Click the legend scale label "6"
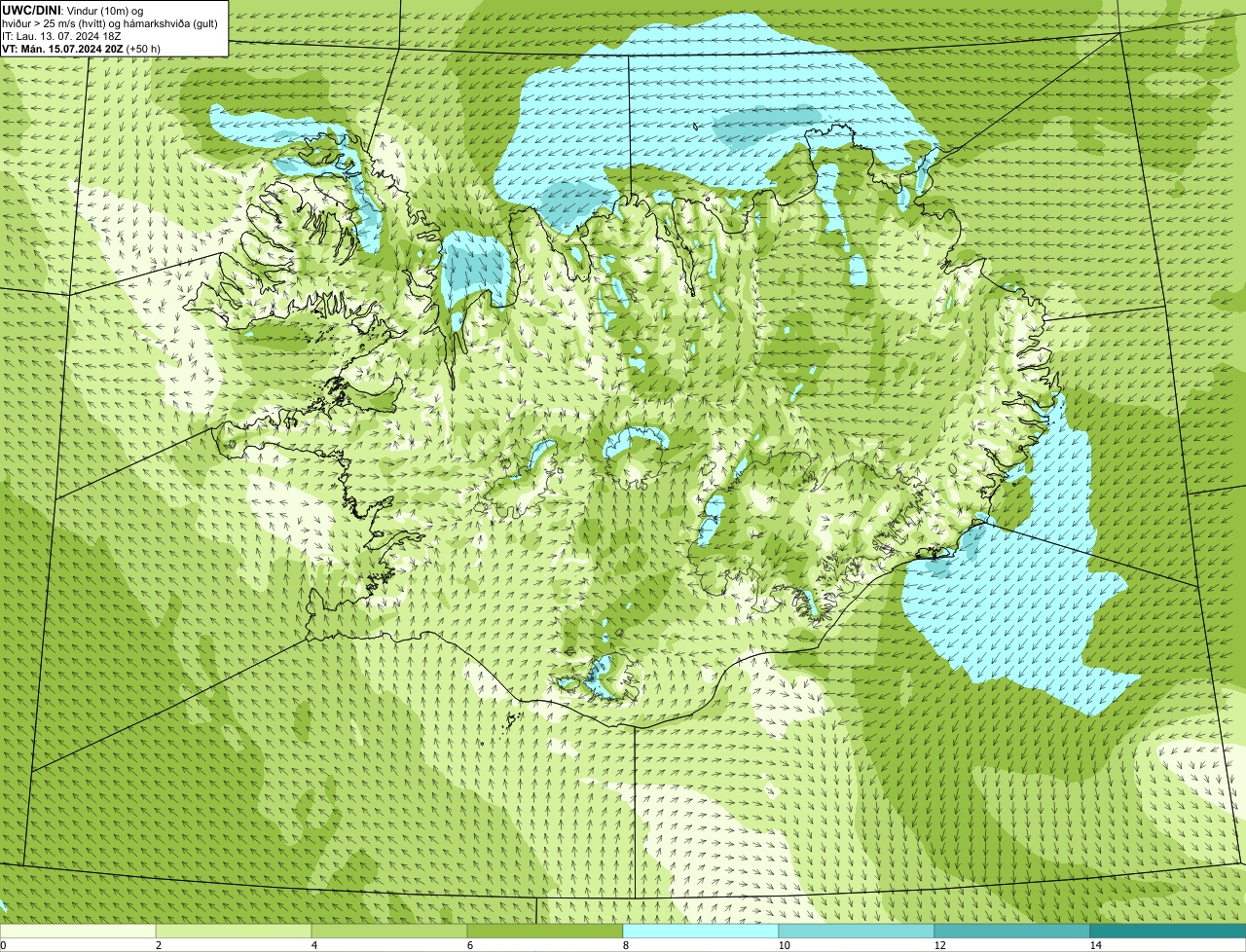The height and width of the screenshot is (952, 1246). pos(469,945)
